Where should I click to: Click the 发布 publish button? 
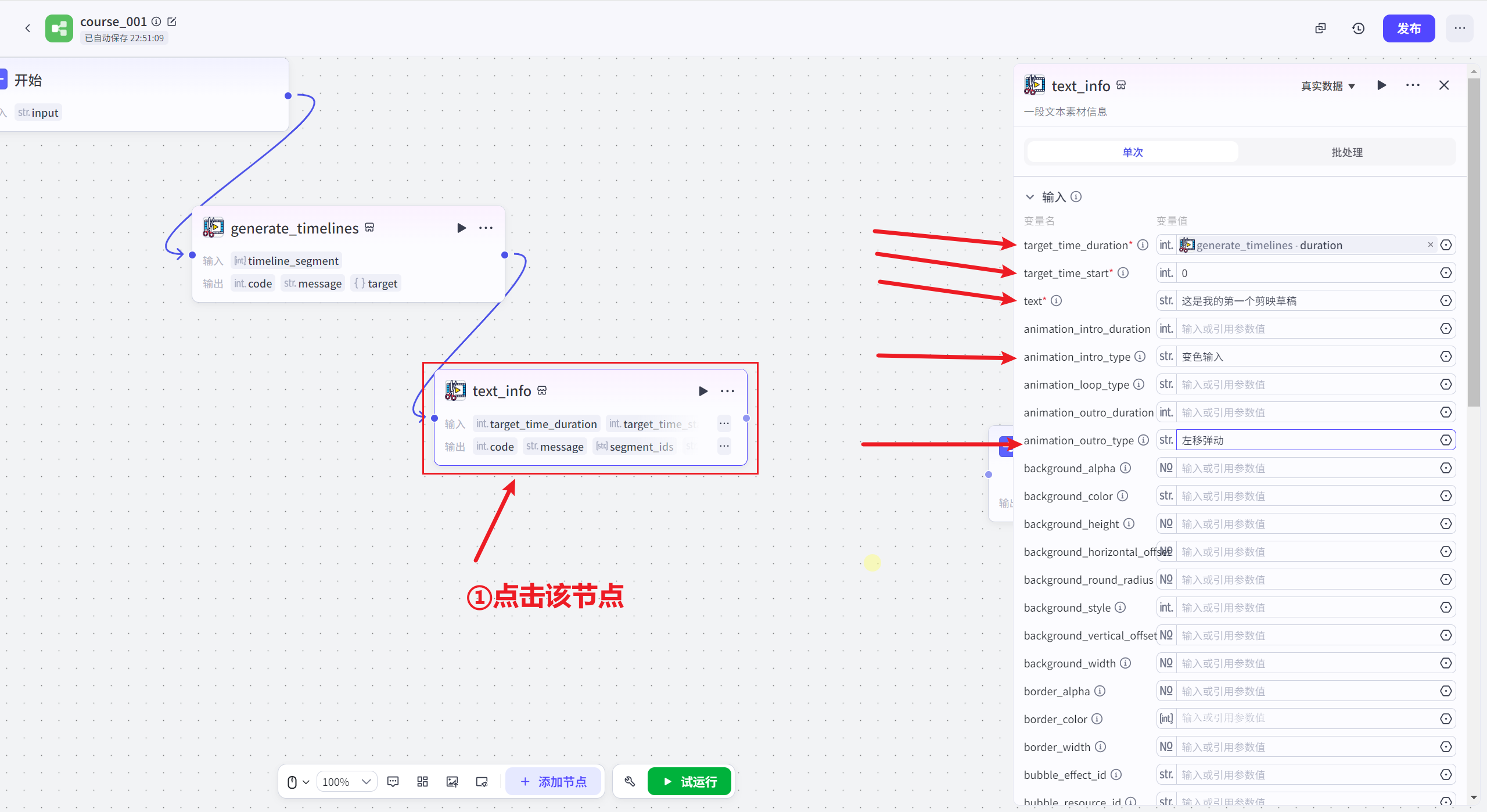(x=1408, y=28)
